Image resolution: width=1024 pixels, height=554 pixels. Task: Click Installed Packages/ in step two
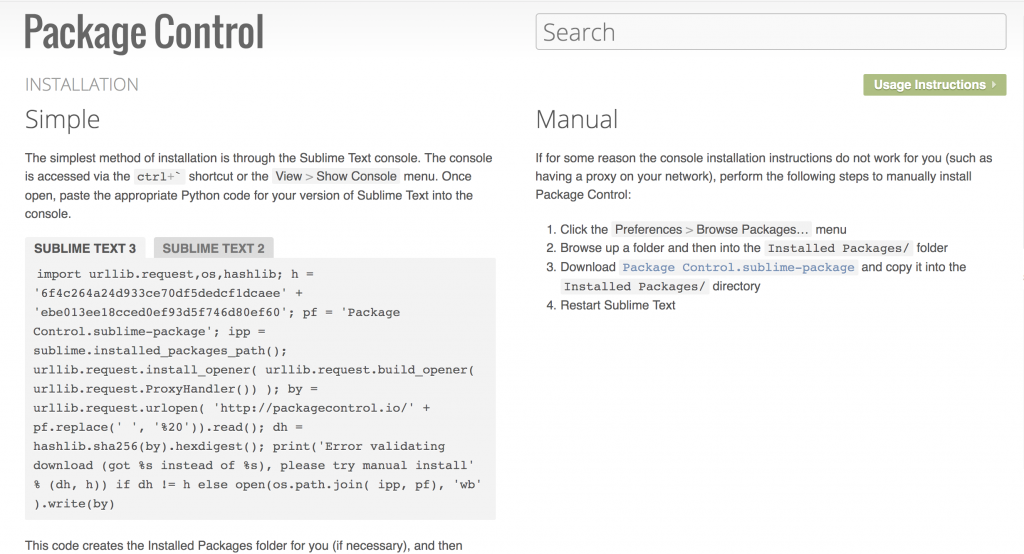pyautogui.click(x=839, y=248)
